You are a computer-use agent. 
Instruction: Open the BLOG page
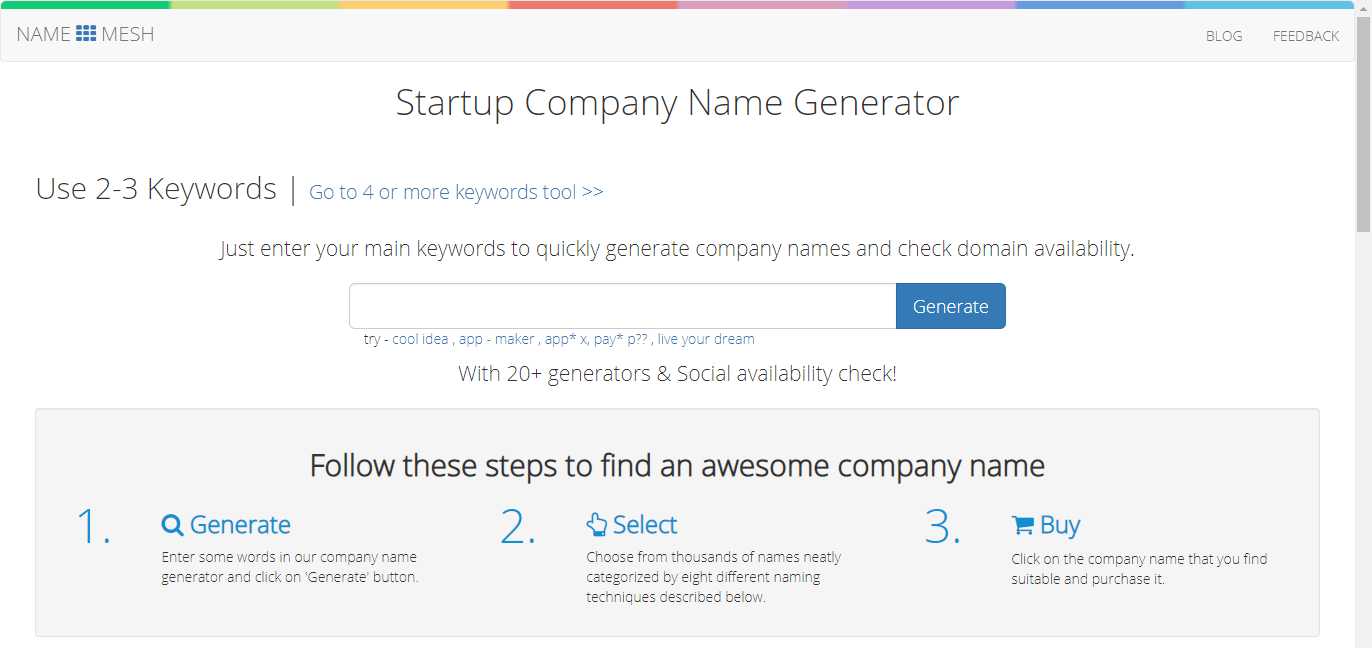coord(1223,36)
